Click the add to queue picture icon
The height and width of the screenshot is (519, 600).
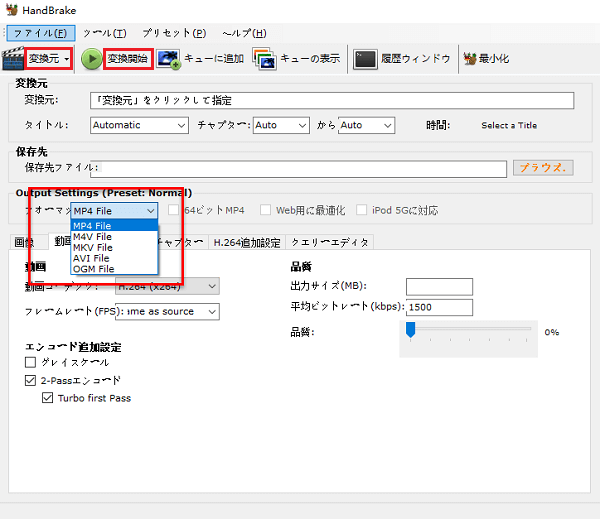(168, 59)
